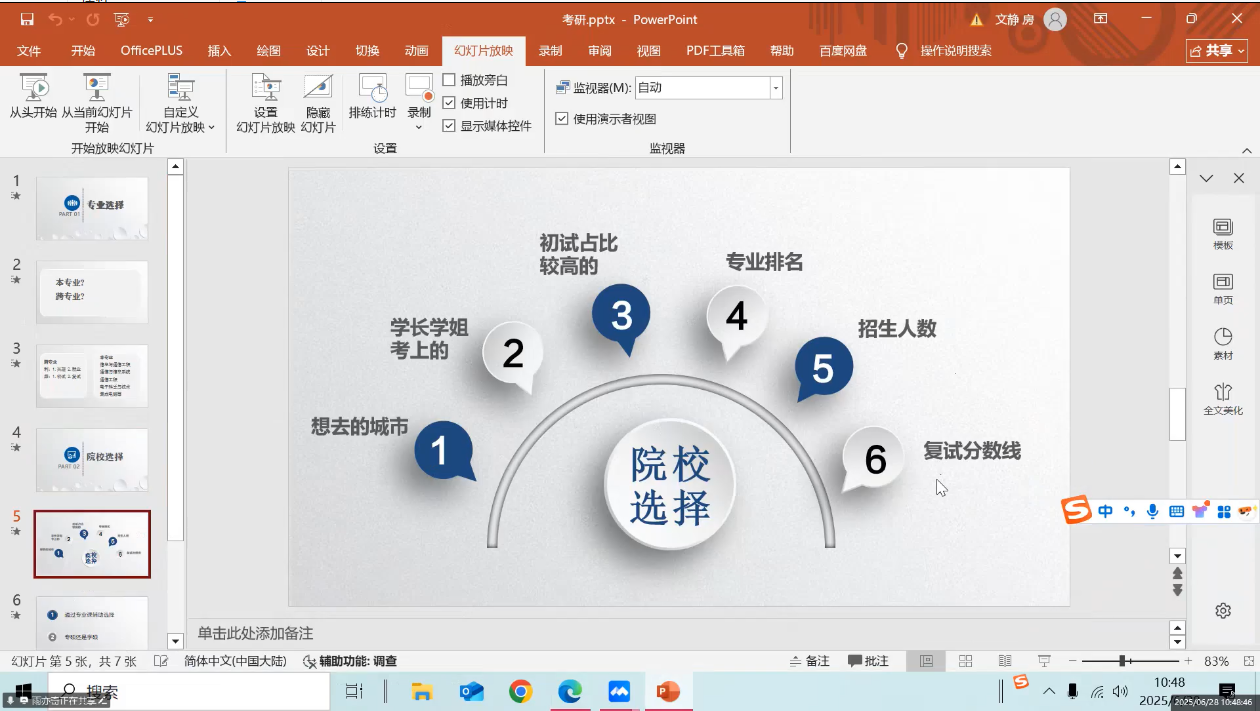Open the 插入 ribbon tab
Viewport: 1260px width, 711px height.
pos(219,51)
